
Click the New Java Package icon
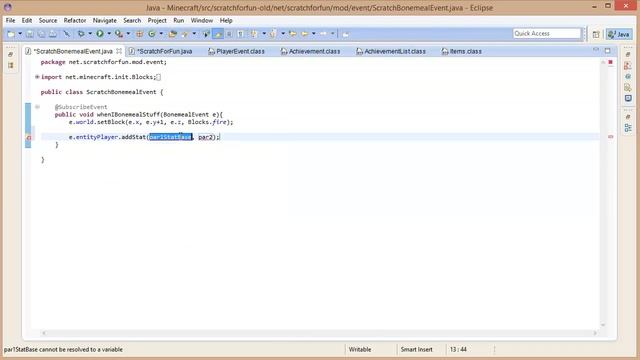[140, 34]
